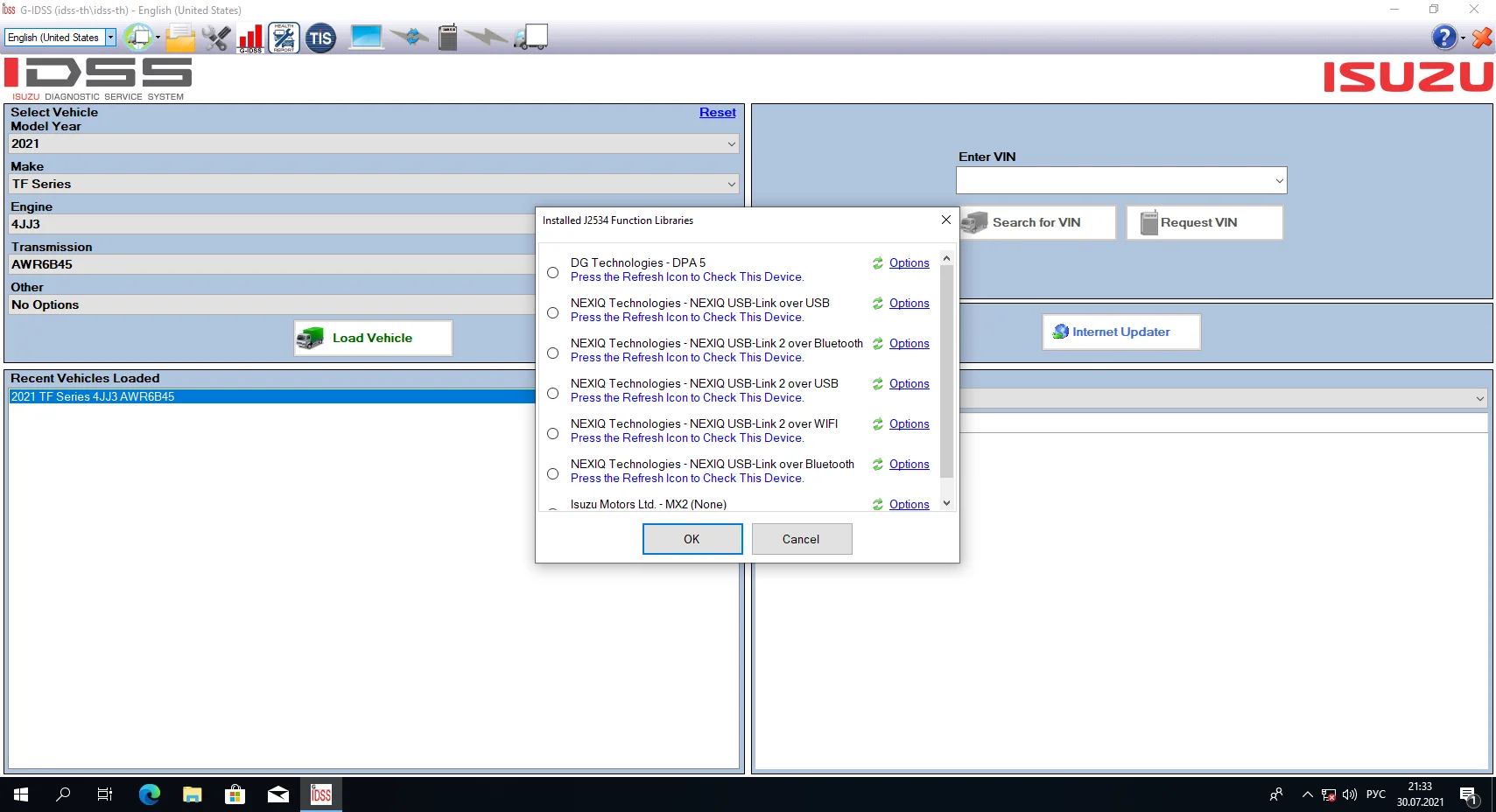Click the white box truck toolbar icon
Viewport: 1496px width, 812px height.
pos(531,37)
